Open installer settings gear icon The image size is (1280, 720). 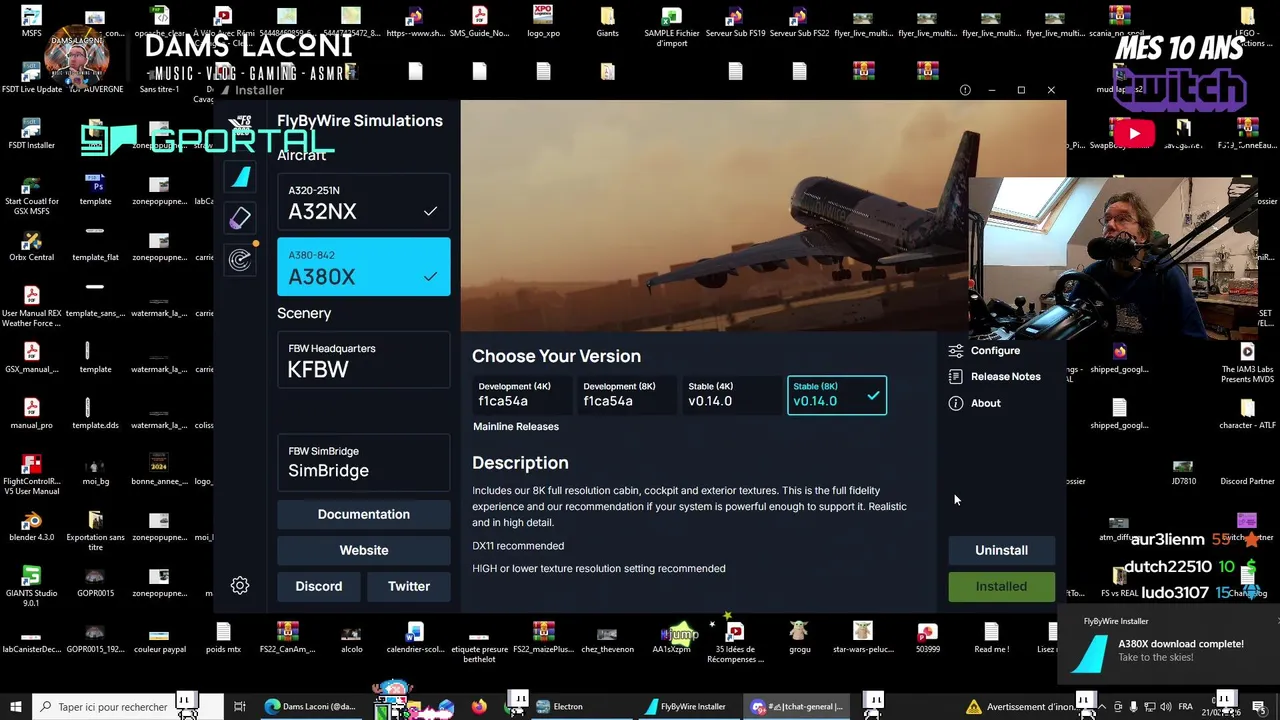point(240,586)
